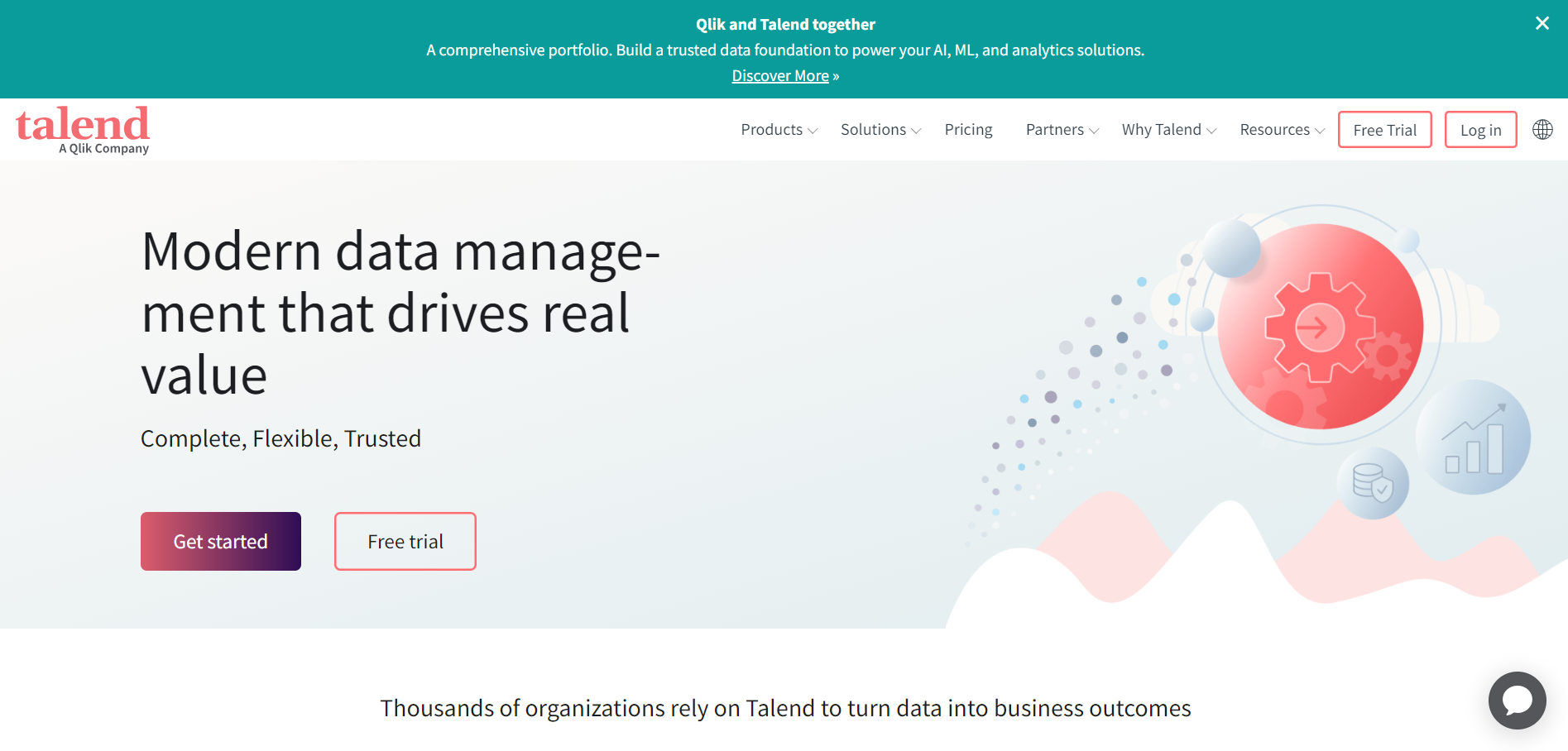Open the Pricing page
The width and height of the screenshot is (1568, 751).
coord(968,130)
